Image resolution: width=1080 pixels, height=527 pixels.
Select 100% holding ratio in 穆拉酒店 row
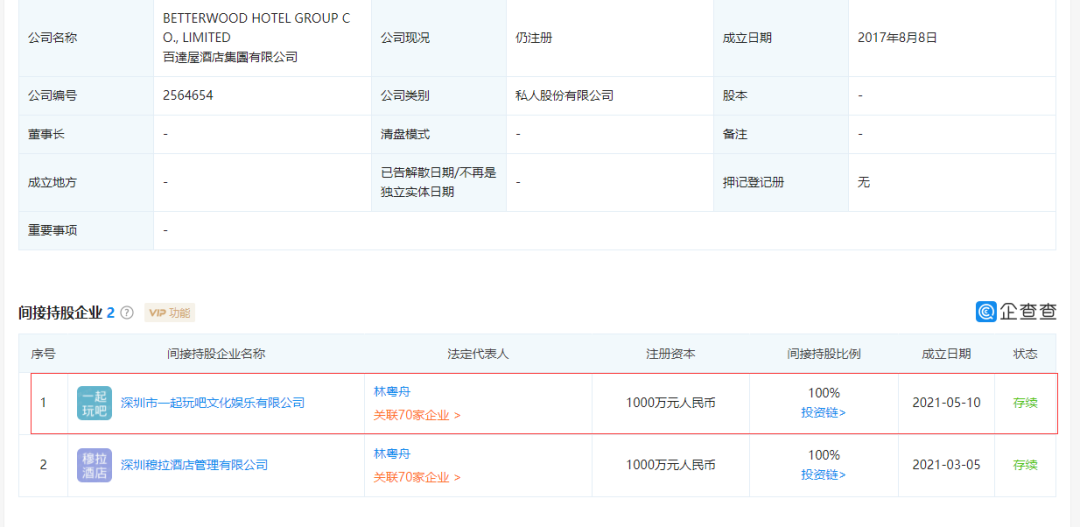(824, 455)
